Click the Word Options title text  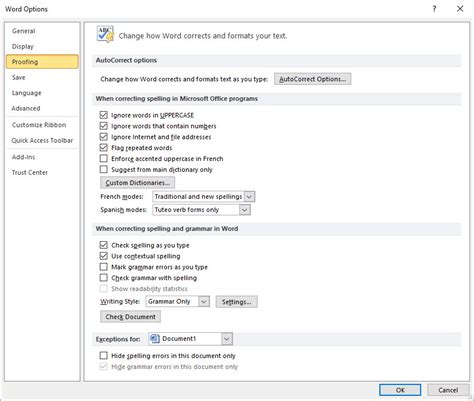click(26, 9)
